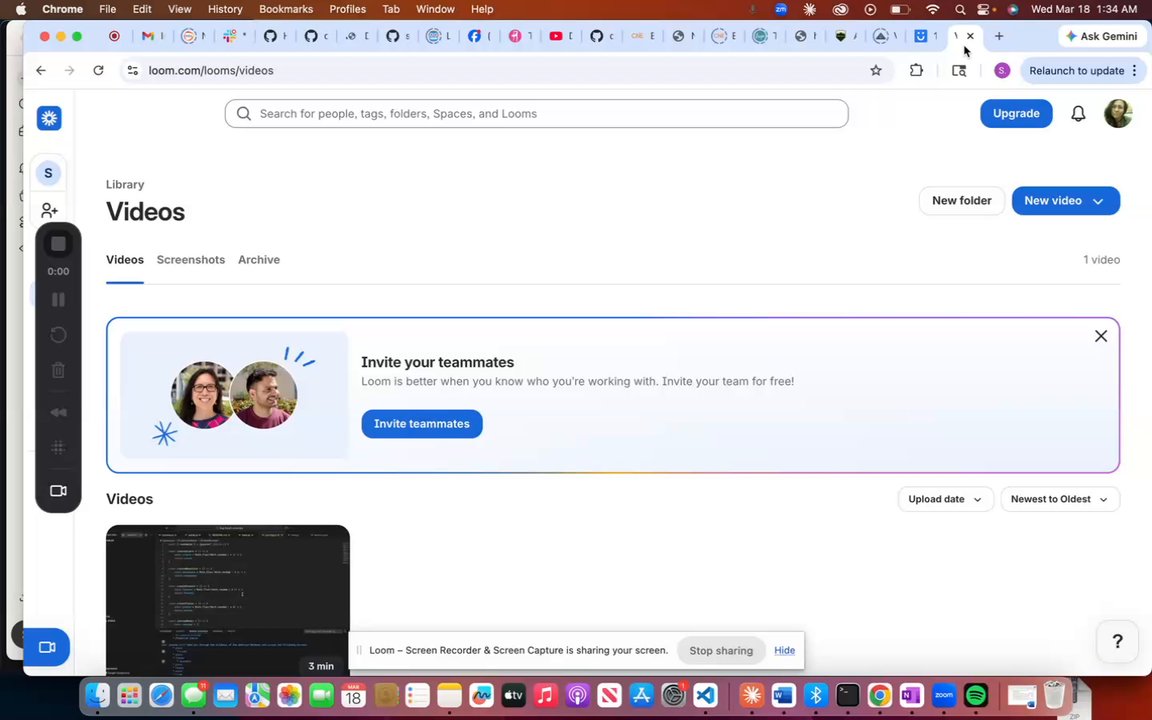Open the help question mark button
1152x720 pixels.
(1117, 641)
